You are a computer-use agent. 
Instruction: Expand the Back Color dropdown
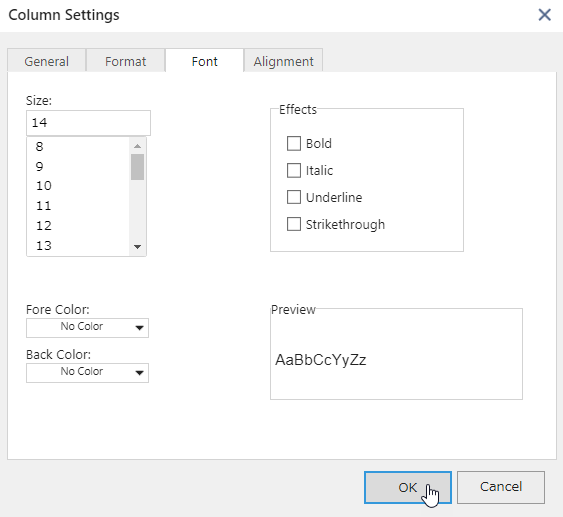point(87,373)
